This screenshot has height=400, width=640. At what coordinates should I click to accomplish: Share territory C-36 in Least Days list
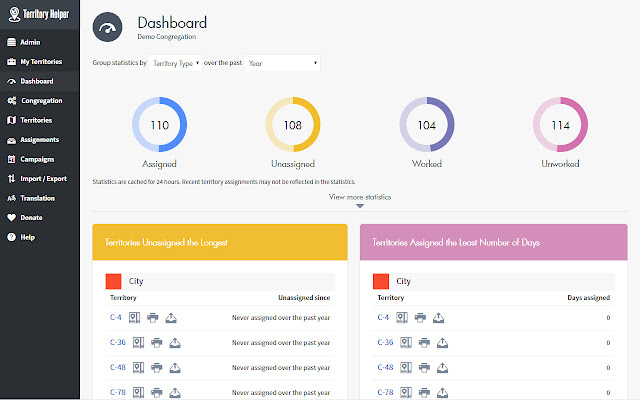[442, 342]
